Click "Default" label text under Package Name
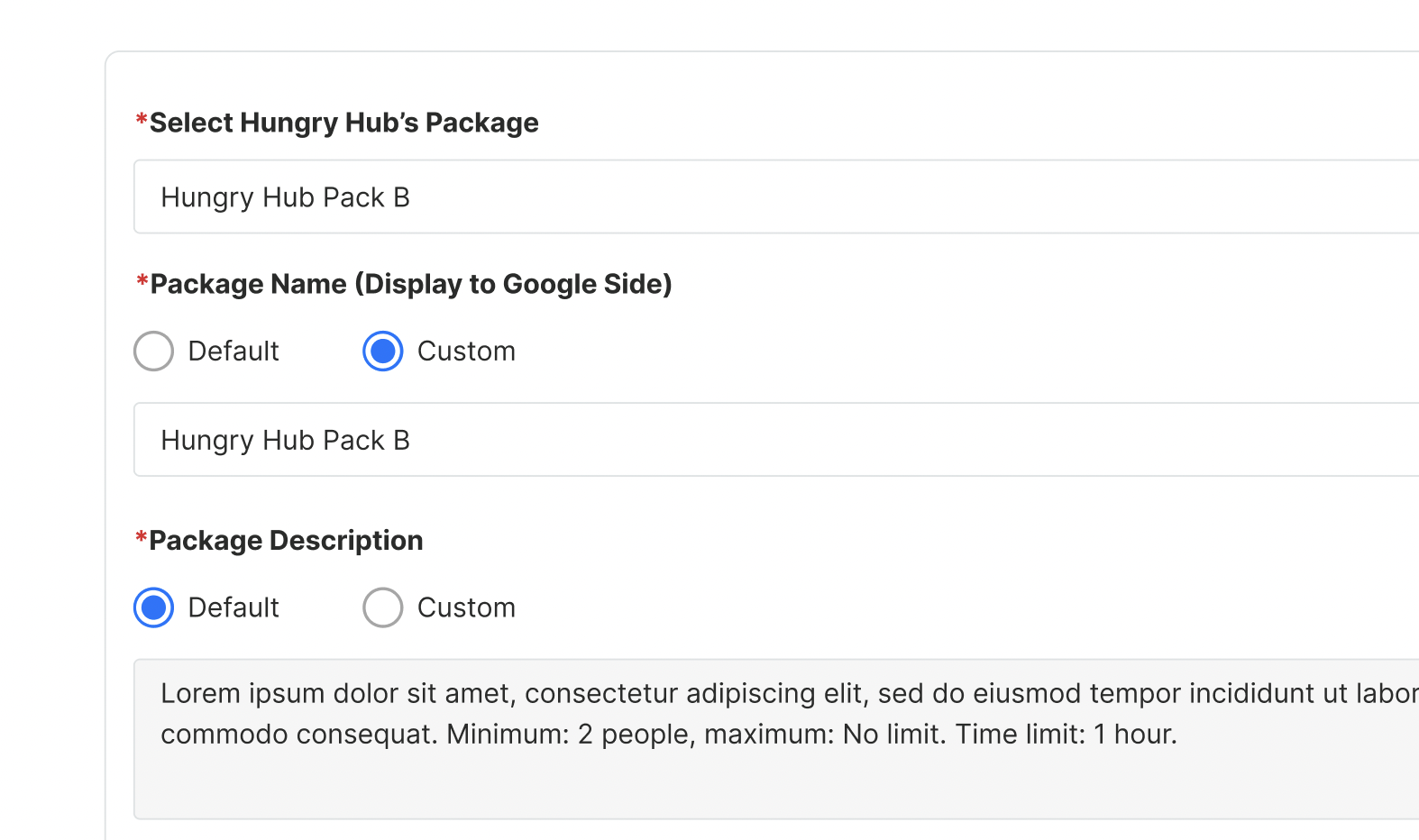Viewport: 1419px width, 840px height. point(233,352)
